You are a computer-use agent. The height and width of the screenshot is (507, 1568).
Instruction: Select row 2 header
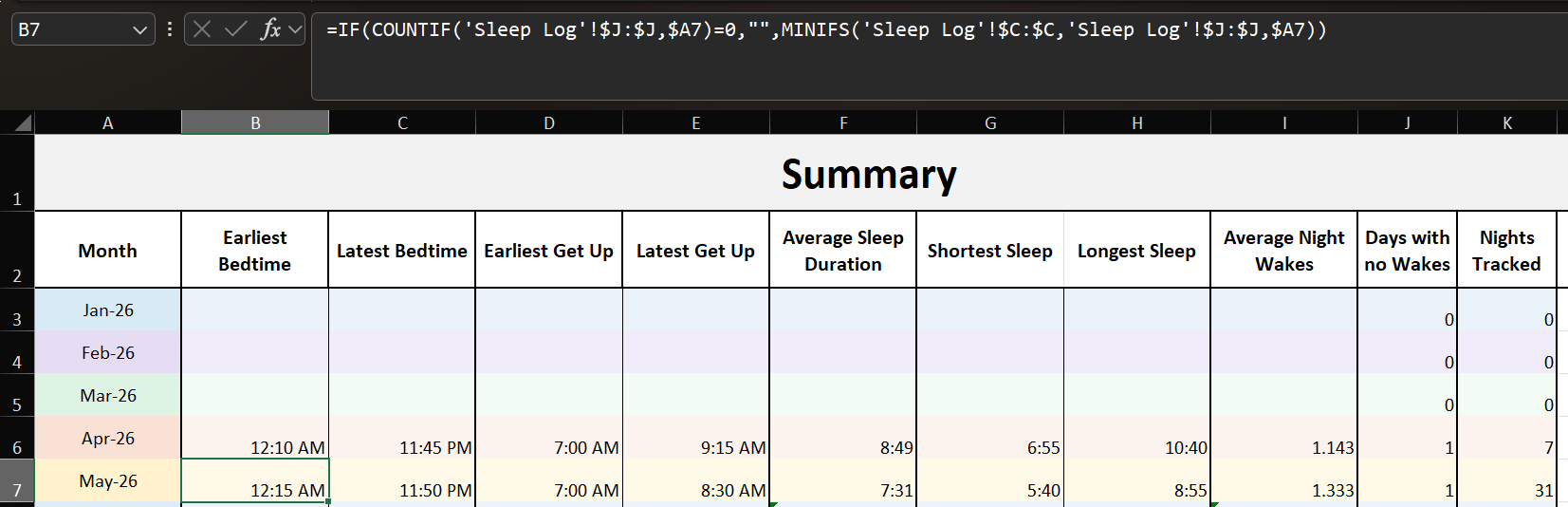[17, 250]
